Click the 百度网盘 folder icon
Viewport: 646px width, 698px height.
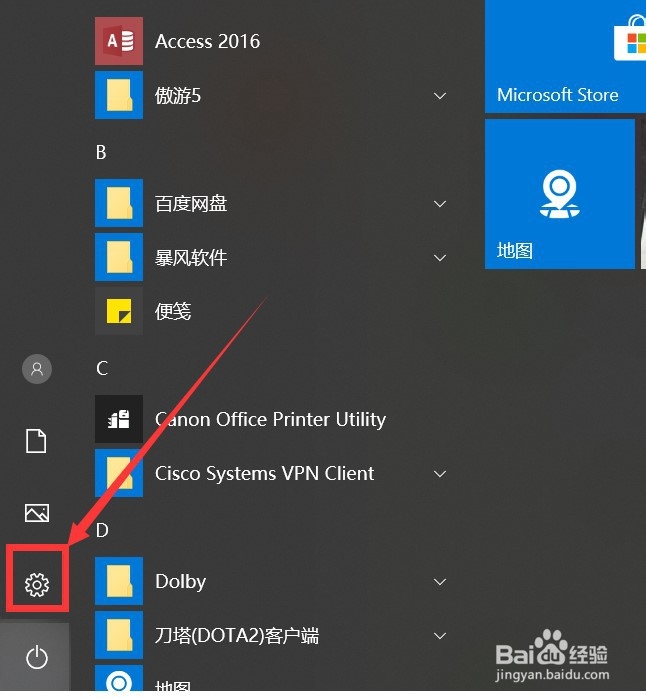[119, 203]
